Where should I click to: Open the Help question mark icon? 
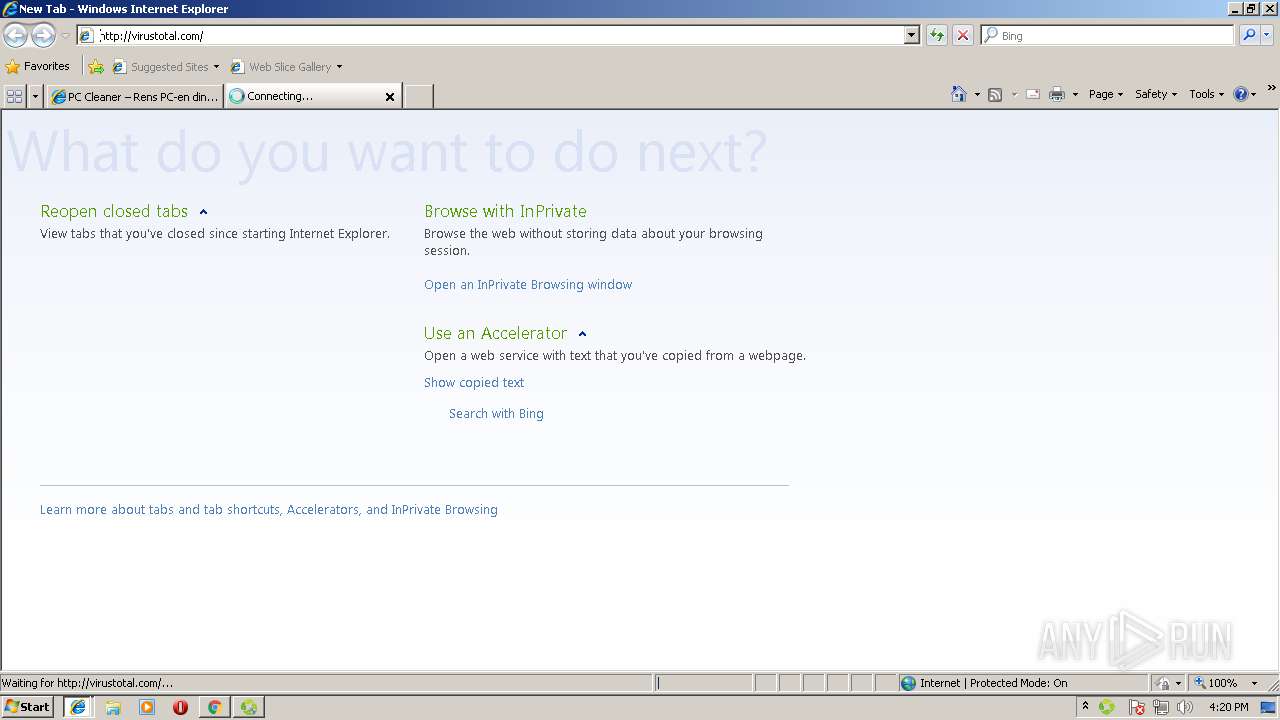(1244, 94)
